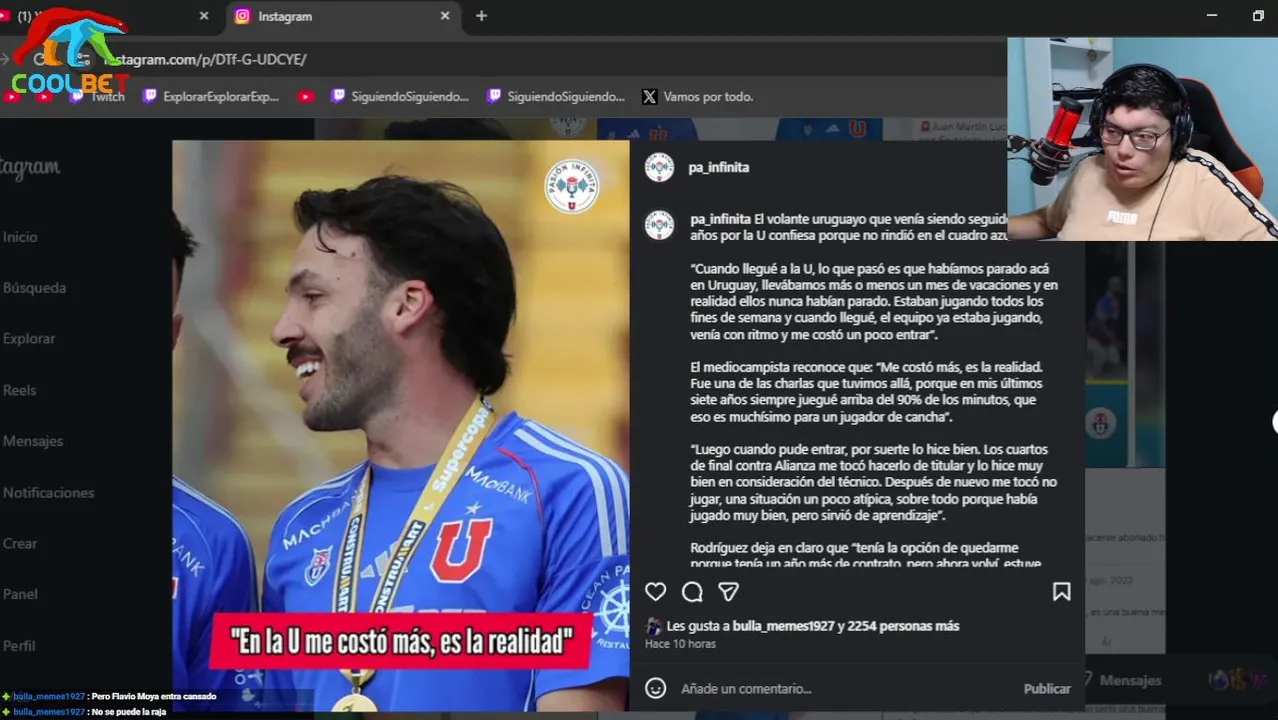Select Crear in Instagram sidebar
1278x720 pixels.
tap(20, 544)
